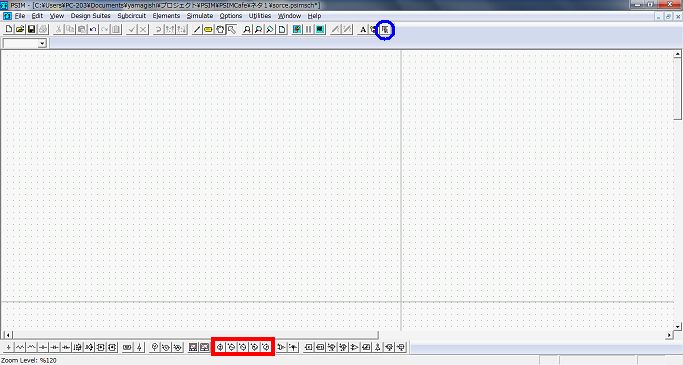683x365 pixels.
Task: Toggle the Pause Simulation button
Action: [308, 30]
